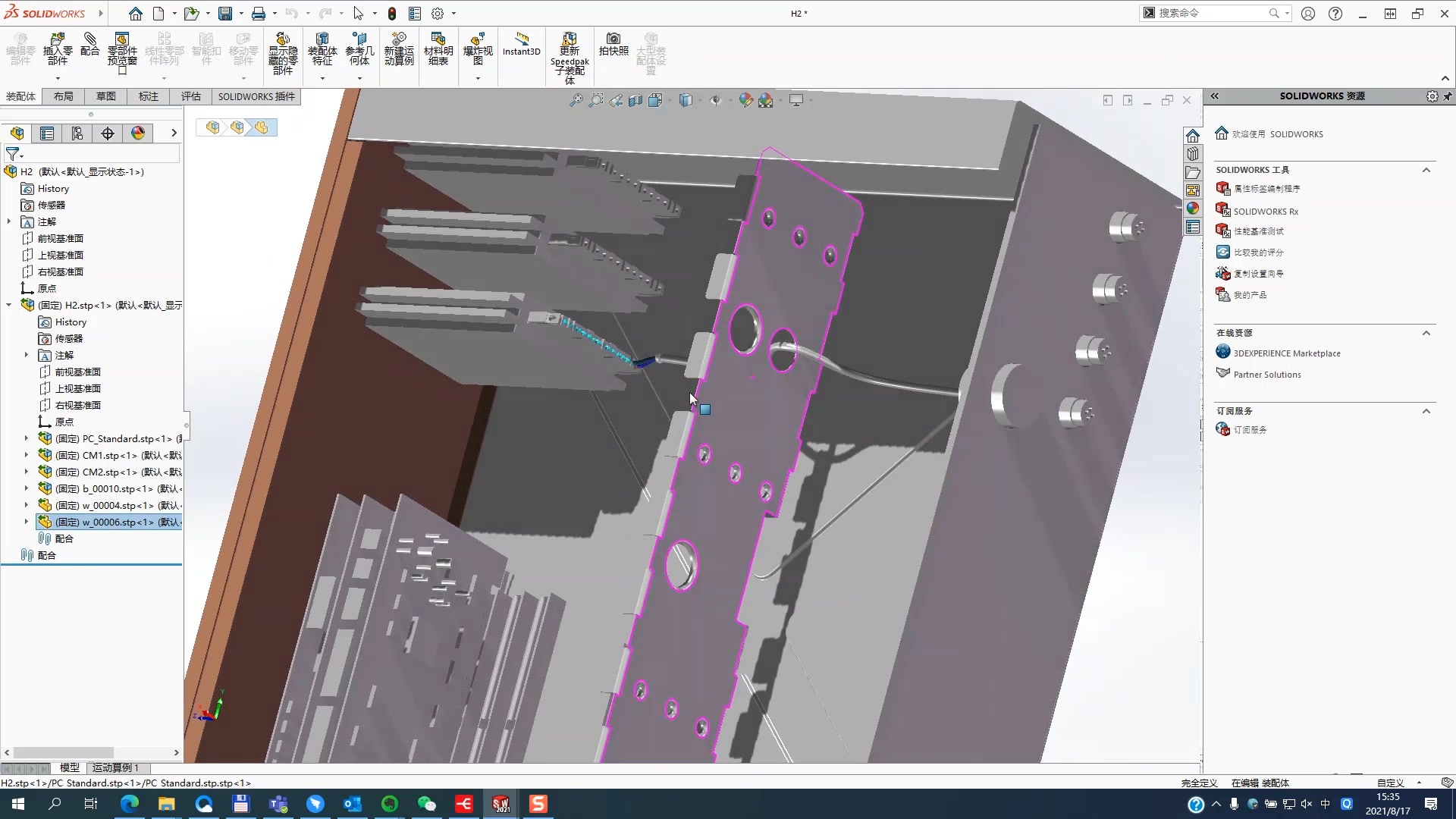Open the 评估 (Evaluate) tab
The height and width of the screenshot is (819, 1456).
[x=191, y=96]
